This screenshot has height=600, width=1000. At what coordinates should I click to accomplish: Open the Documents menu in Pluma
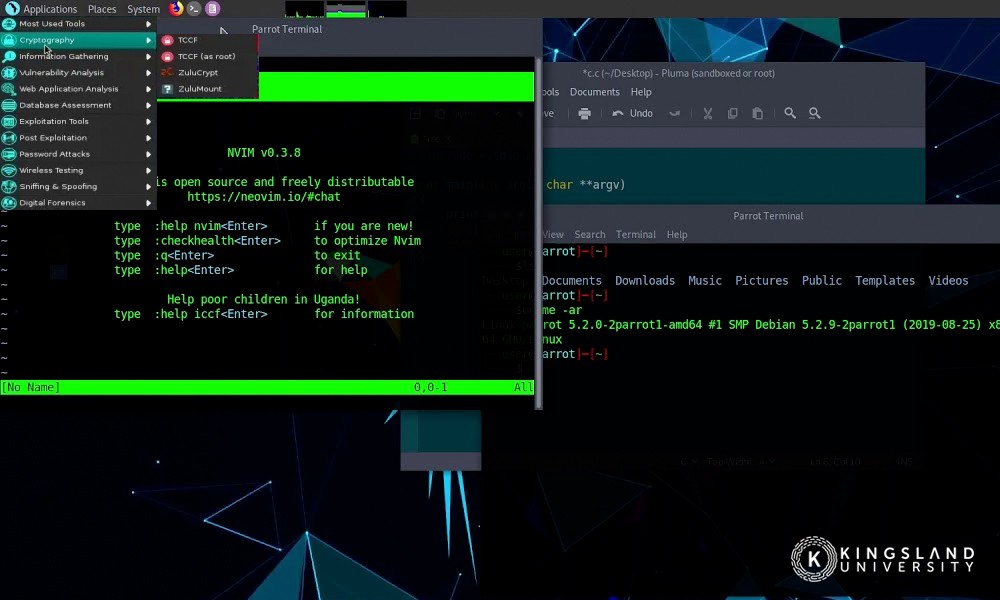tap(595, 92)
